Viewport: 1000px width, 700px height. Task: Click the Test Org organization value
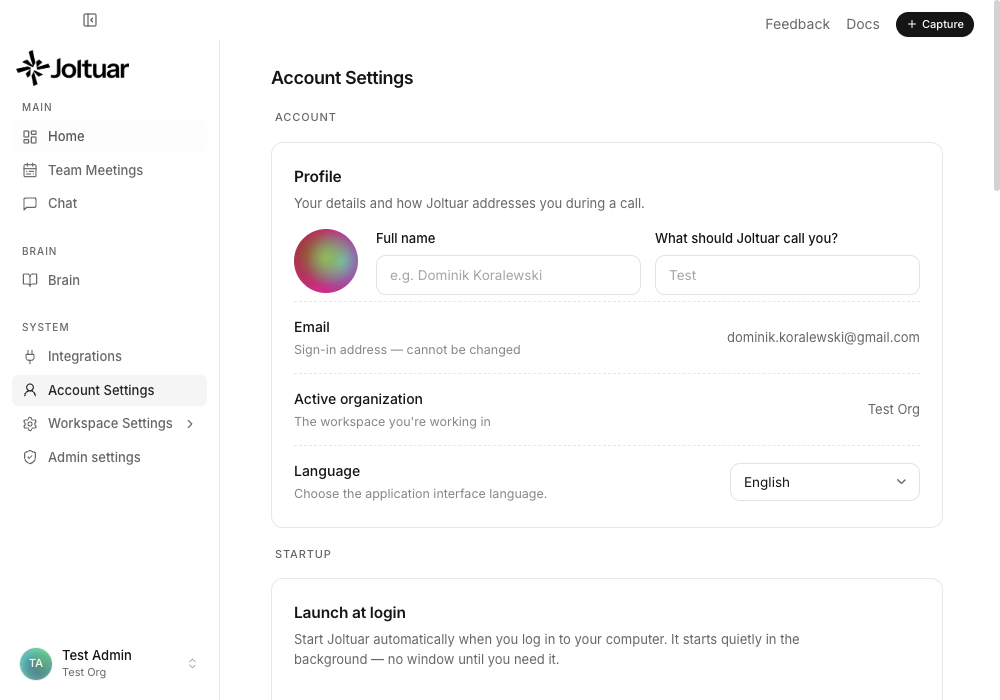[x=893, y=409]
